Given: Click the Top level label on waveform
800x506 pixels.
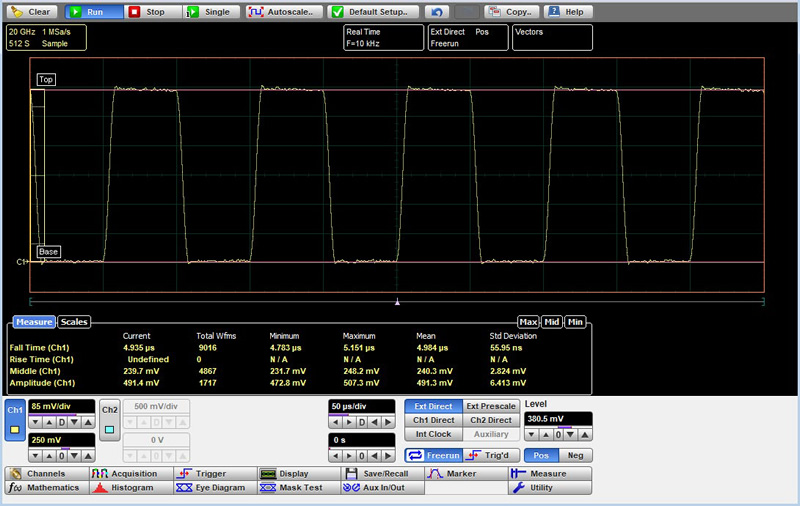Looking at the screenshot, I should [x=46, y=79].
